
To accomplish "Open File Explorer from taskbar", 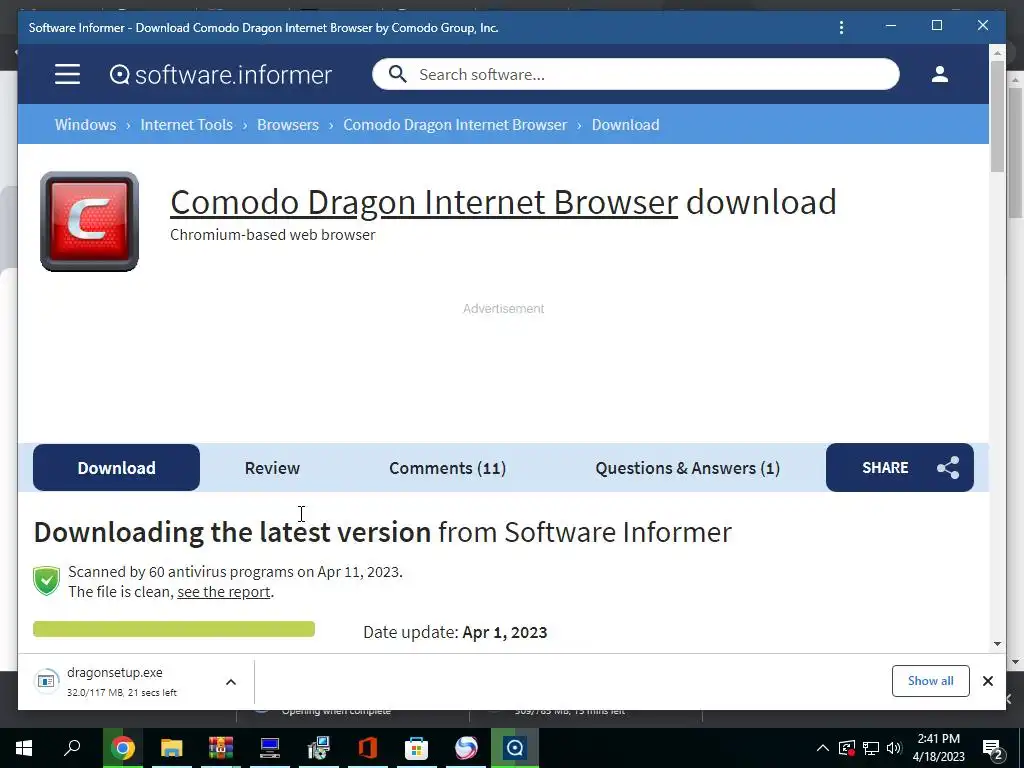I will [x=172, y=748].
